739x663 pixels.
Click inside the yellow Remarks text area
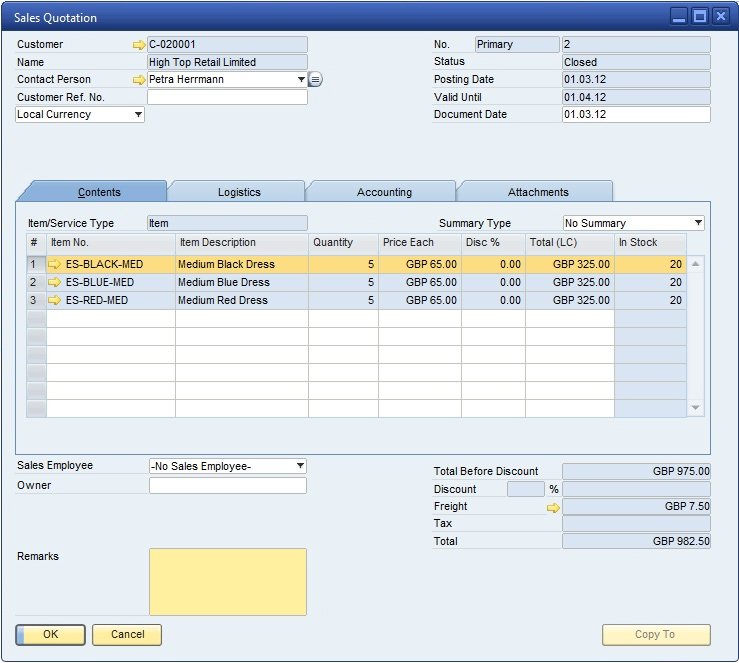228,581
